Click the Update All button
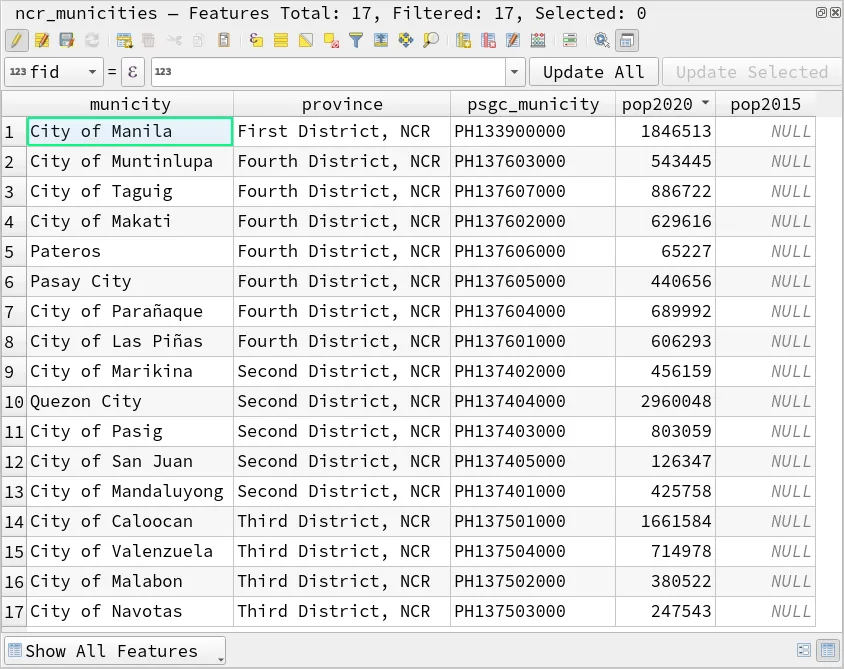 593,71
